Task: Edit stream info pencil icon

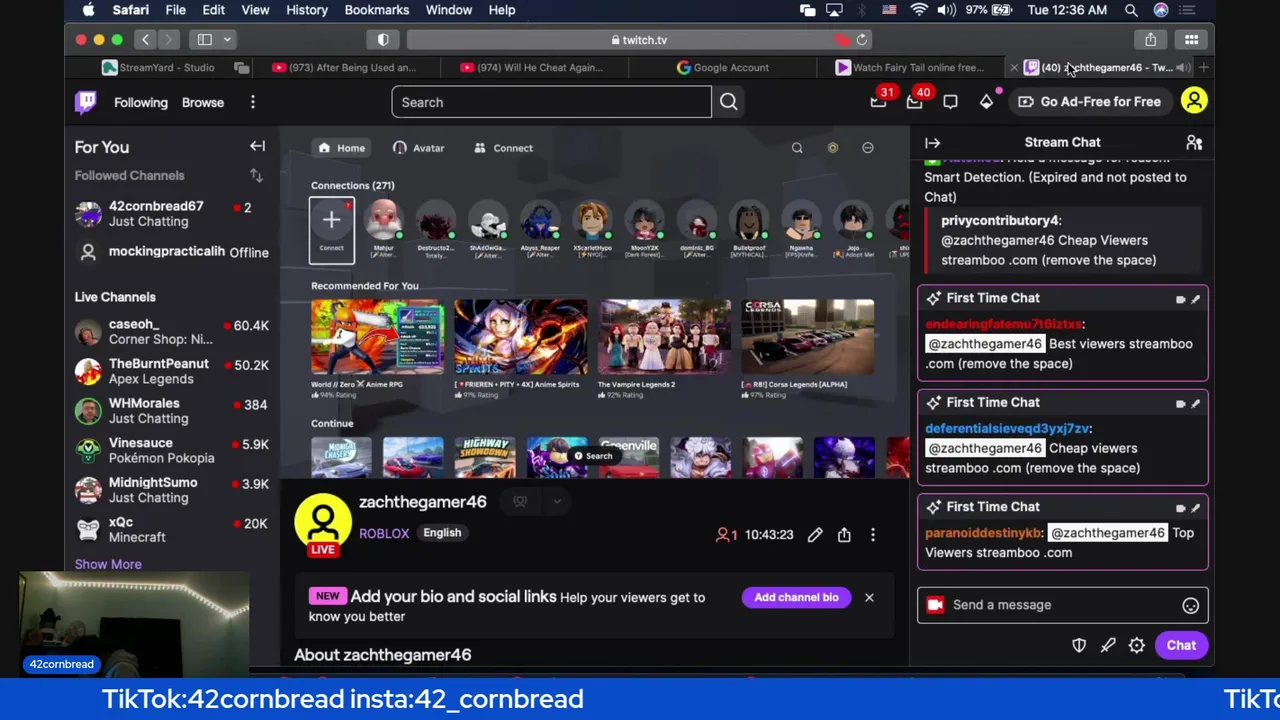Action: (x=815, y=535)
